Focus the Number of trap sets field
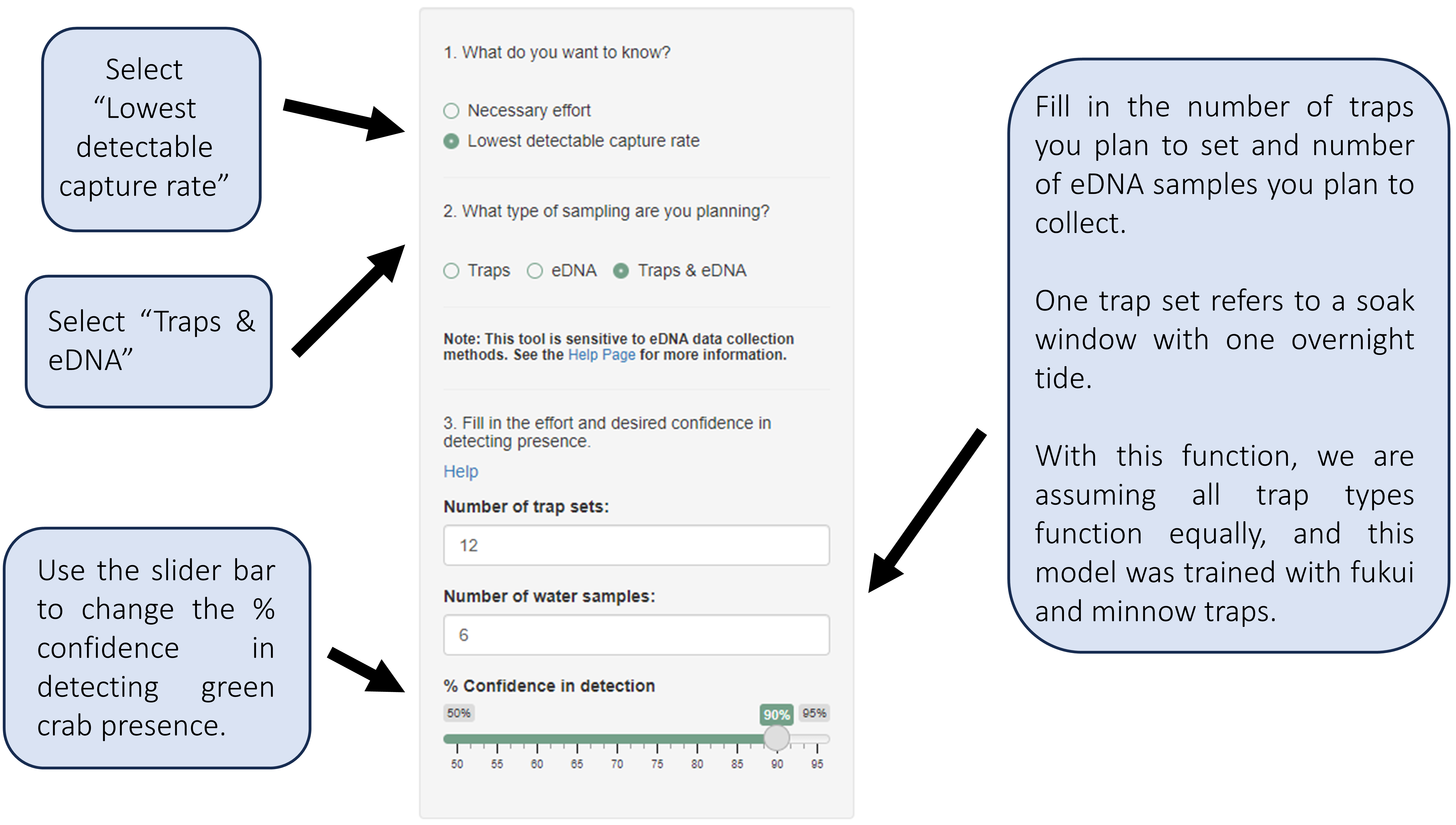This screenshot has width=1456, height=825. coord(636,545)
